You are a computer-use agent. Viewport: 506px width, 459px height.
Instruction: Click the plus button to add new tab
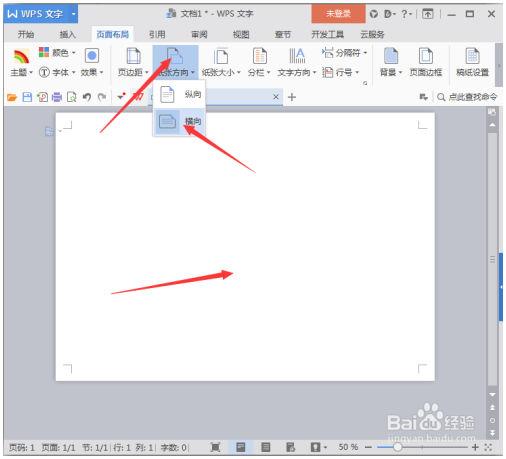[292, 97]
